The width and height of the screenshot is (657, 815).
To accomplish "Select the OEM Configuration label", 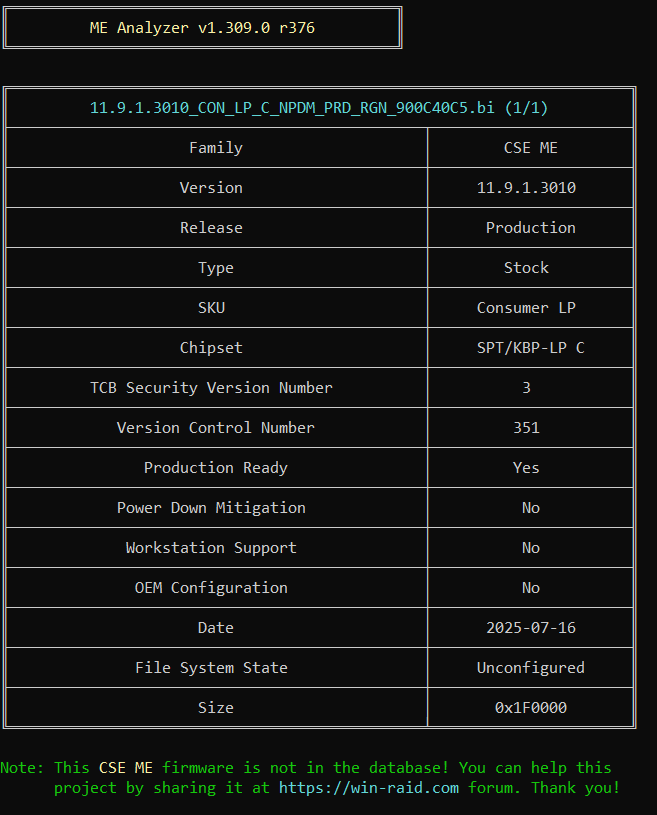I will click(211, 588).
